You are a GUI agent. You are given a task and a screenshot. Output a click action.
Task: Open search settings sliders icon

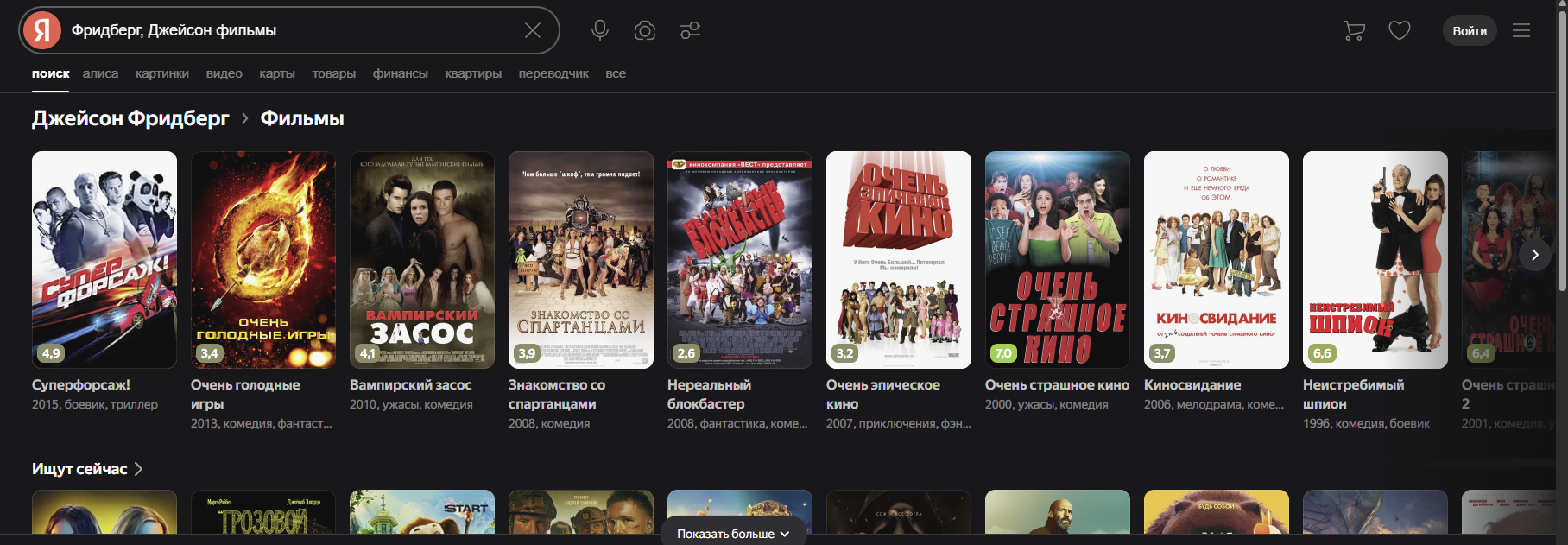(690, 30)
